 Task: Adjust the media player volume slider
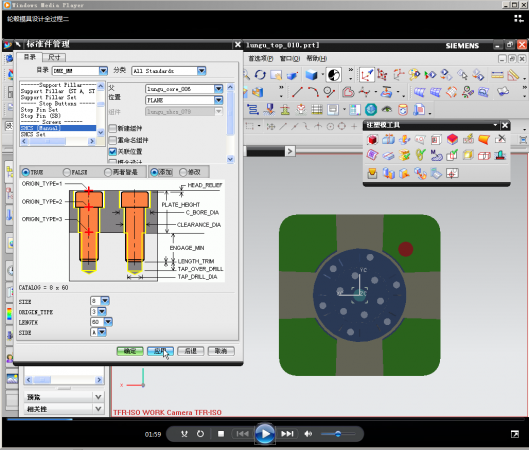click(x=338, y=434)
